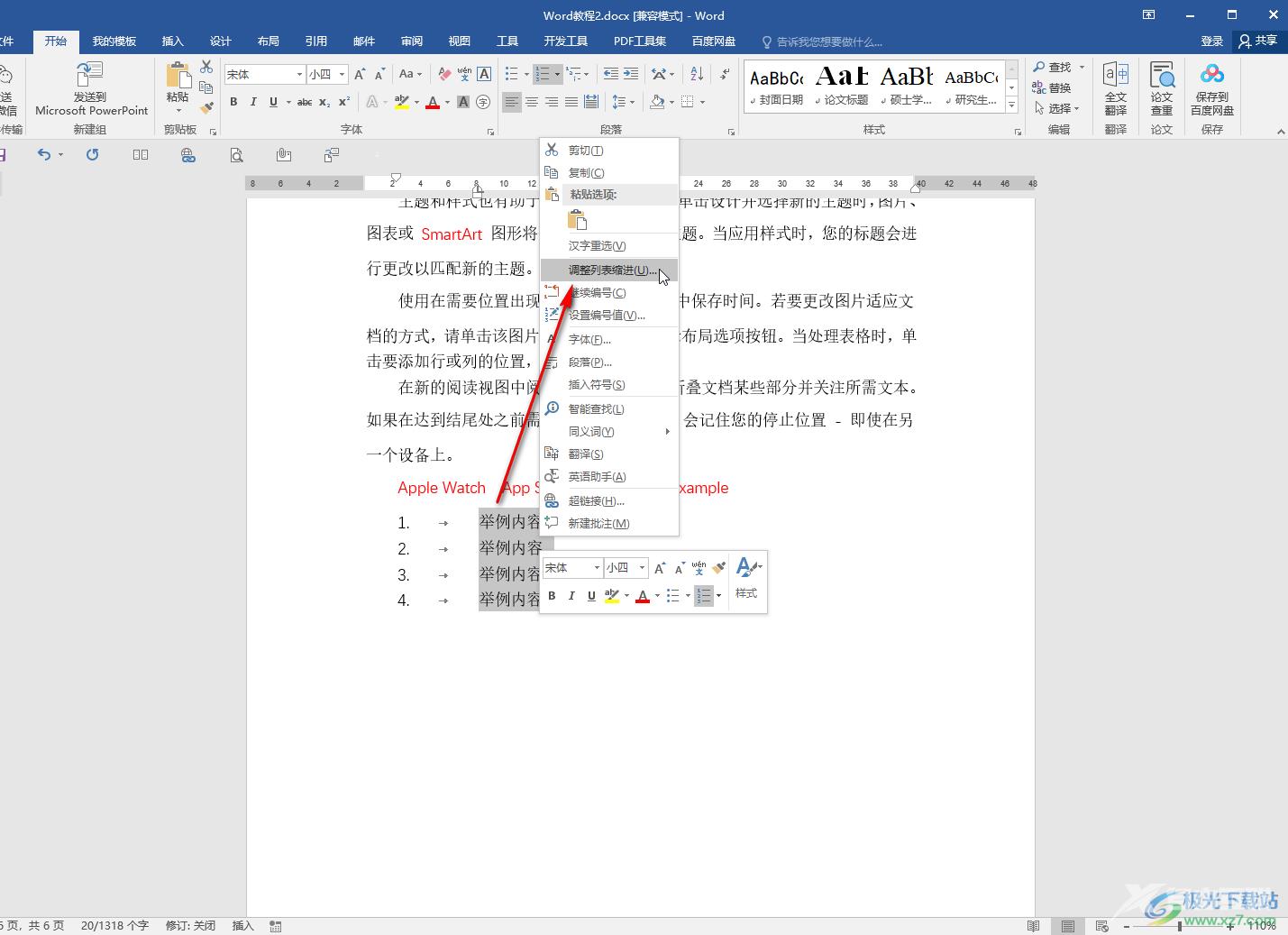Click the Show paragraph marks icon

click(725, 74)
